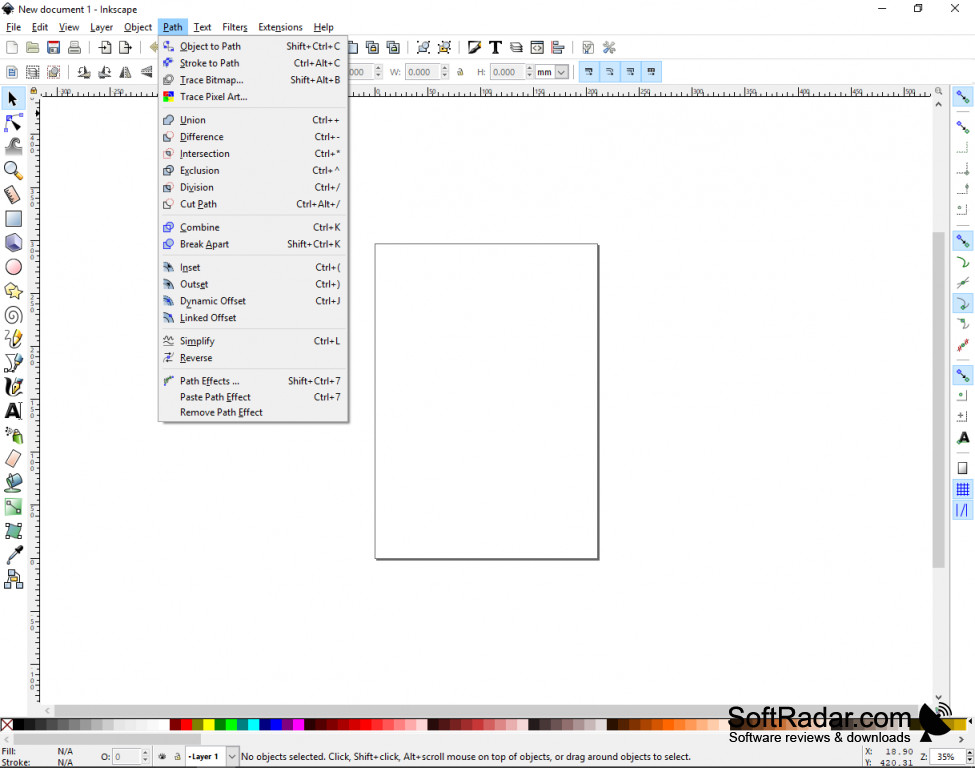Select the Selector arrow tool
The height and width of the screenshot is (768, 975).
[x=12, y=98]
